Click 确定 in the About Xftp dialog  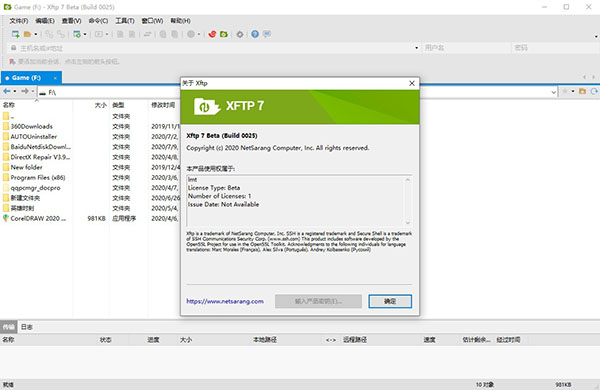point(390,301)
